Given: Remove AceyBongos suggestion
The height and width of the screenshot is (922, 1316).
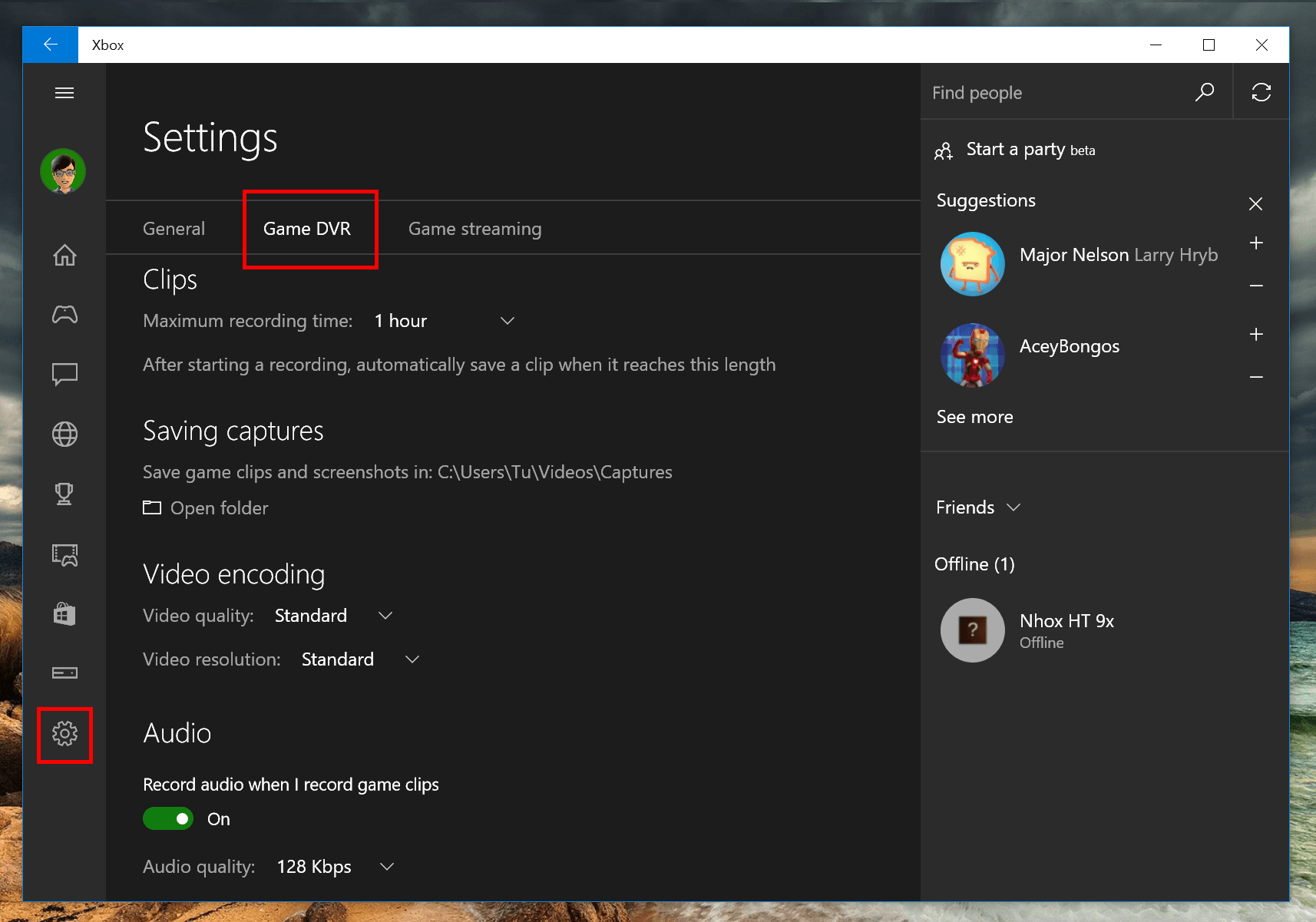Looking at the screenshot, I should (1256, 377).
